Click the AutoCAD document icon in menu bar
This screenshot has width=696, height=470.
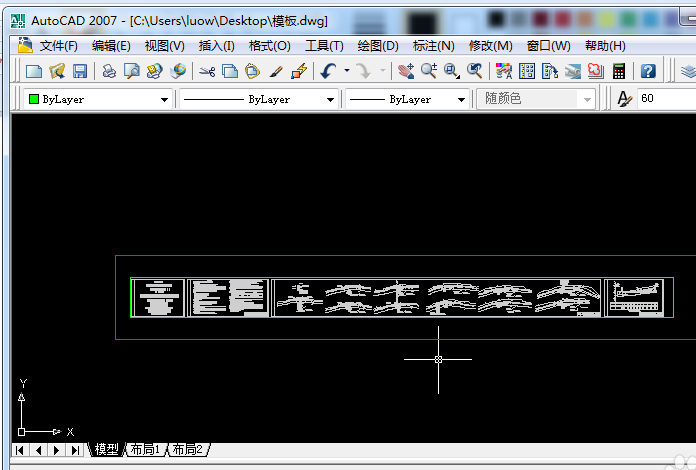click(25, 45)
